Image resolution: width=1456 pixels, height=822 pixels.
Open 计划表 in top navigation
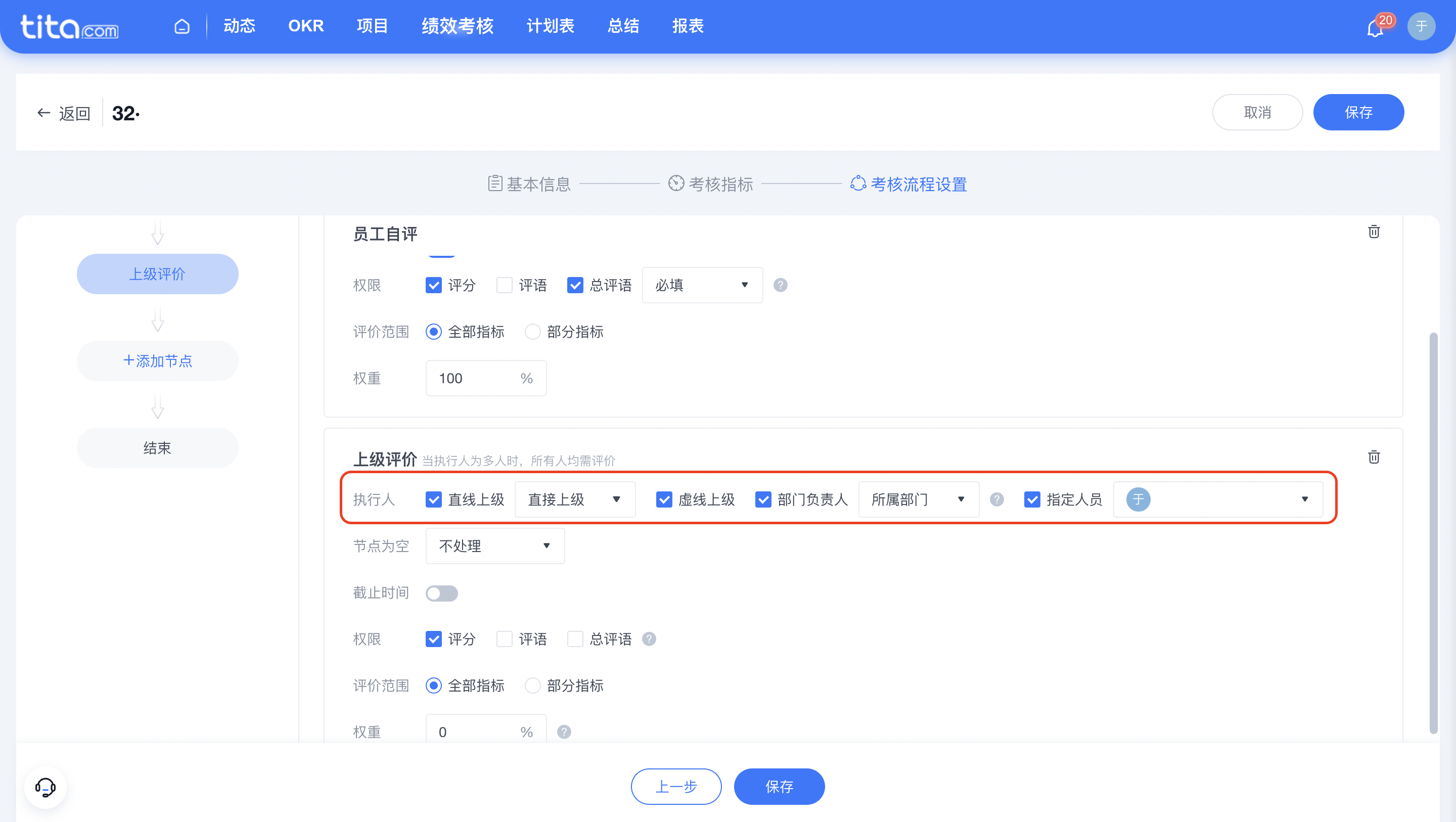(x=550, y=26)
